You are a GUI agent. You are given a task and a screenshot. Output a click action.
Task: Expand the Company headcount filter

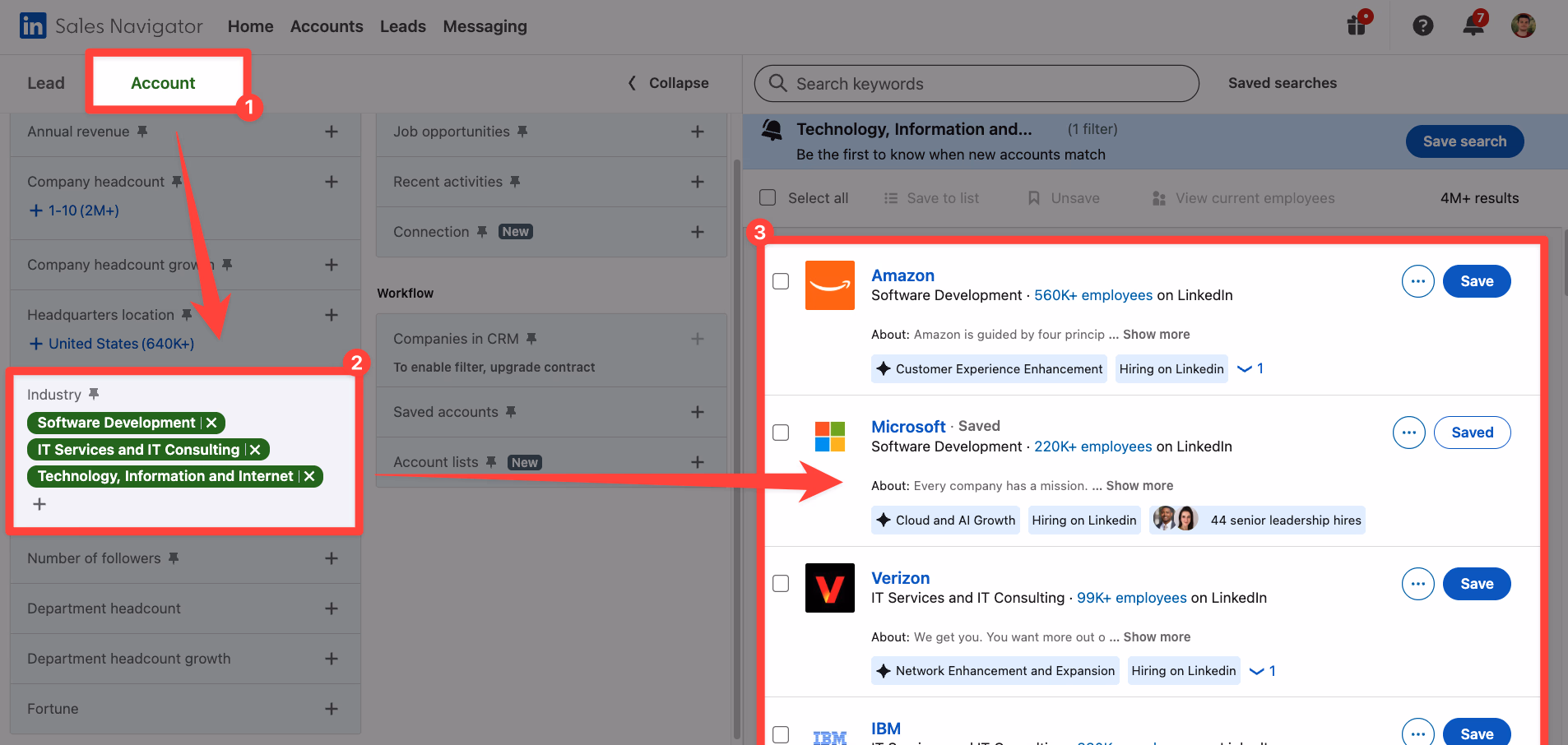pyautogui.click(x=332, y=182)
